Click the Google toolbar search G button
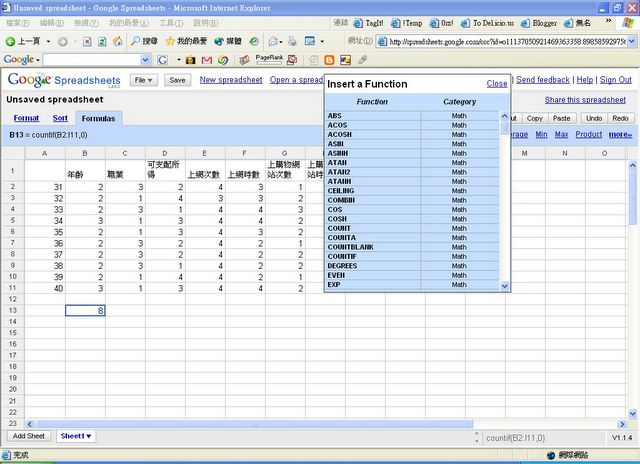This screenshot has width=640, height=464. coord(162,60)
